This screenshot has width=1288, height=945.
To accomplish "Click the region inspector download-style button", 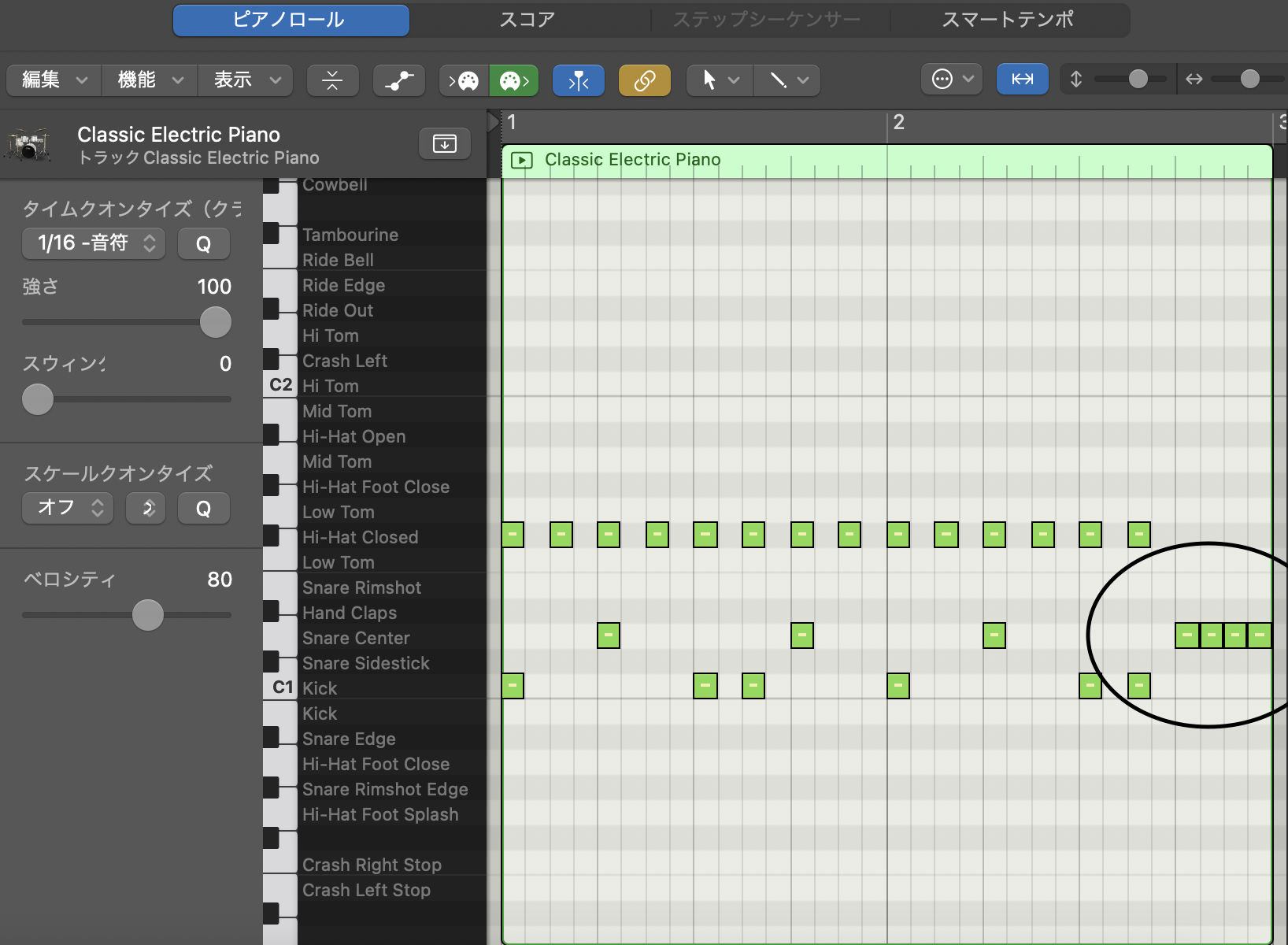I will pos(445,143).
